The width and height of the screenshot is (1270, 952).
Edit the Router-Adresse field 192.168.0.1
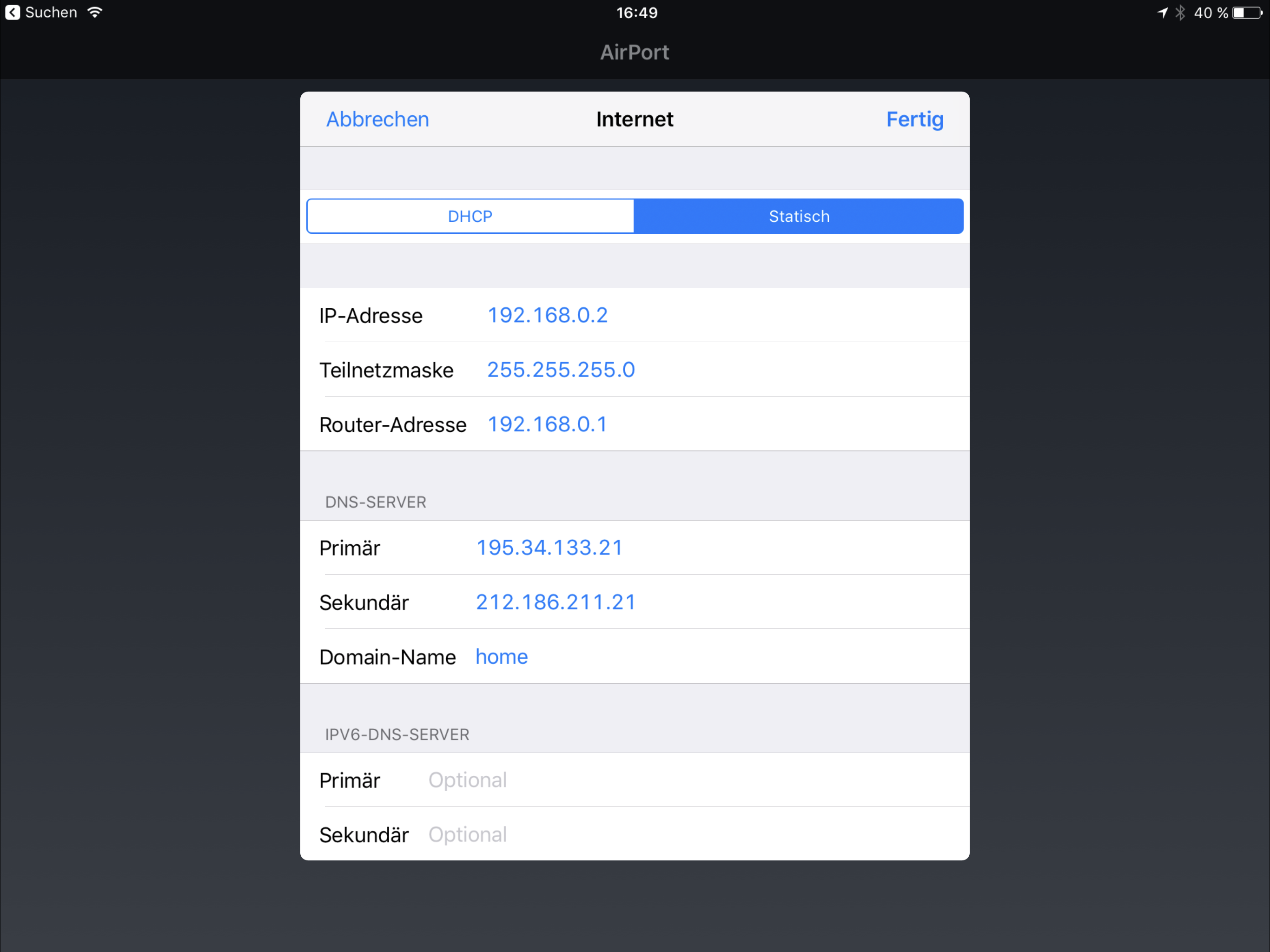[x=547, y=424]
